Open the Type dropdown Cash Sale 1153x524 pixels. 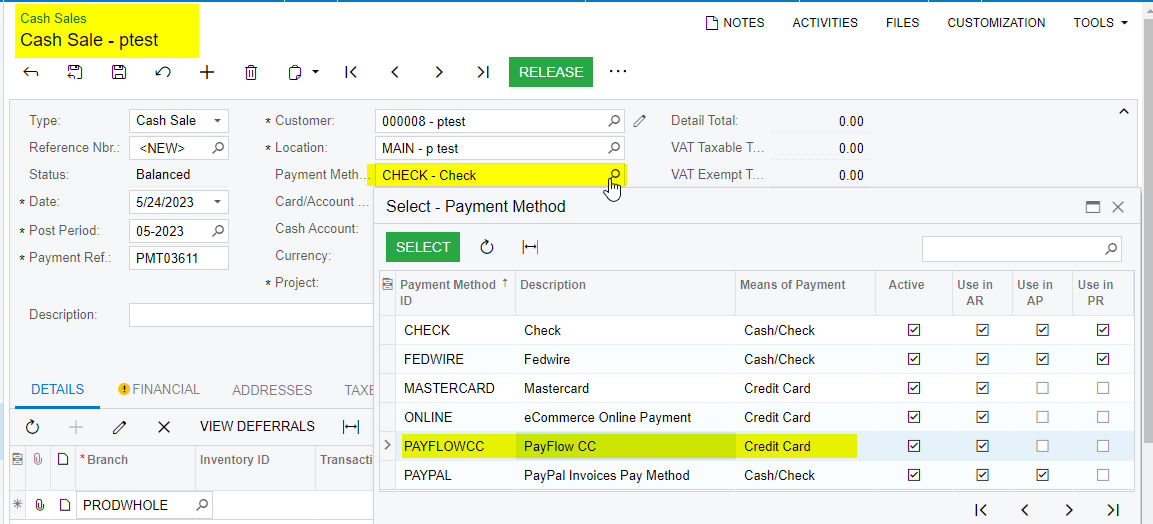[218, 121]
